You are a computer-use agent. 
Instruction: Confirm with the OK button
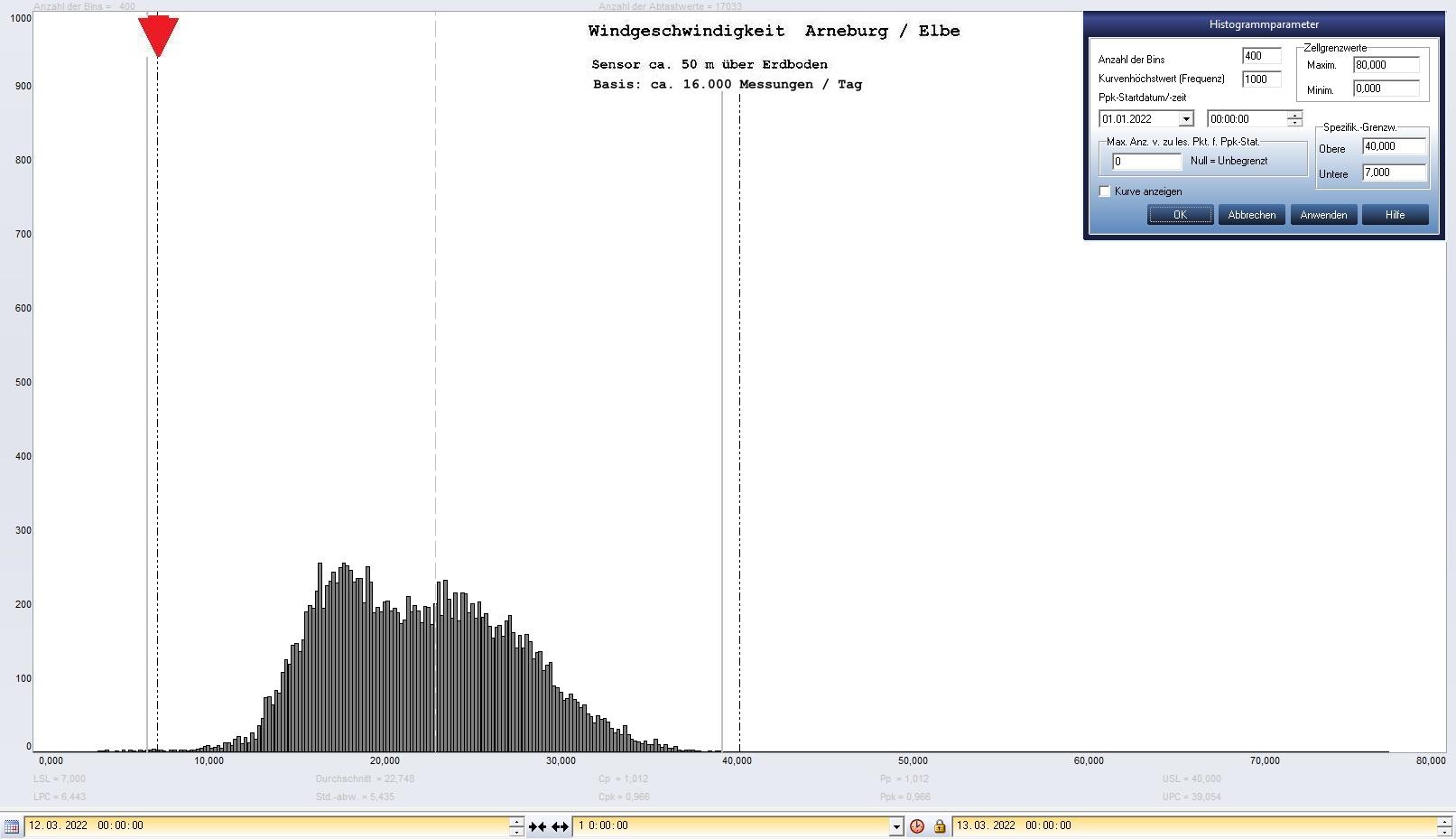[1180, 215]
